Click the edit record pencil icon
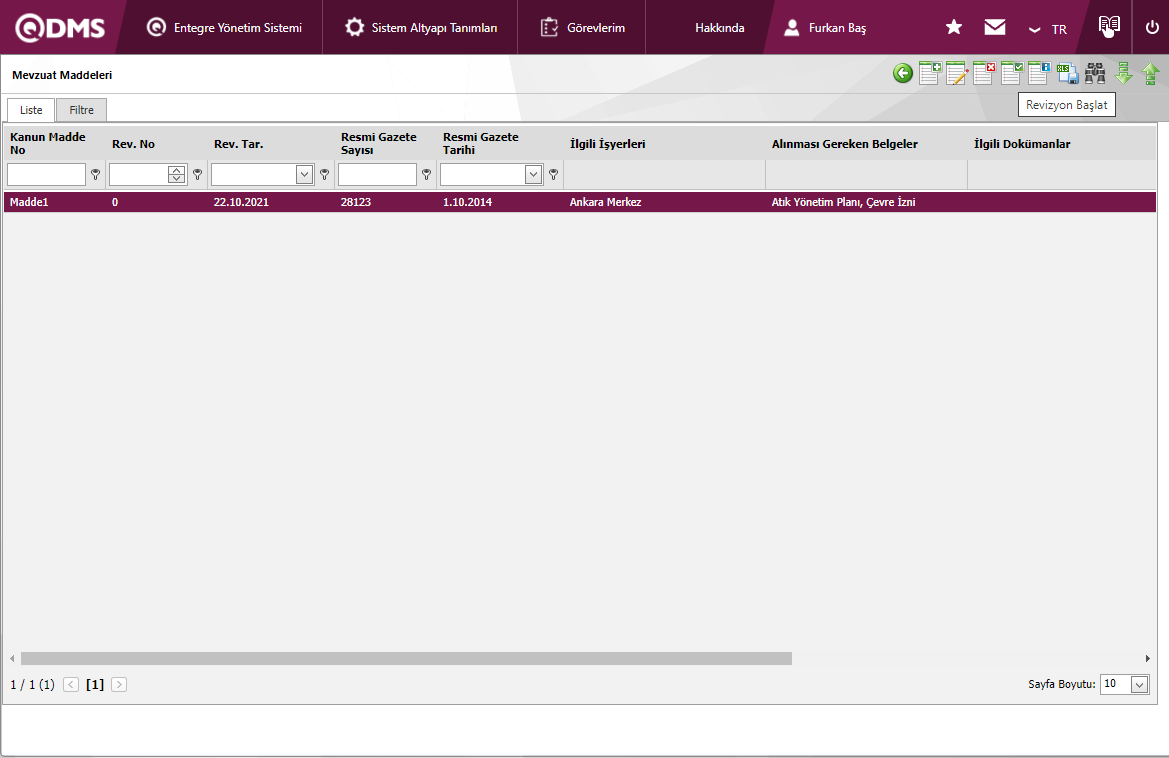This screenshot has height=758, width=1169. click(957, 73)
